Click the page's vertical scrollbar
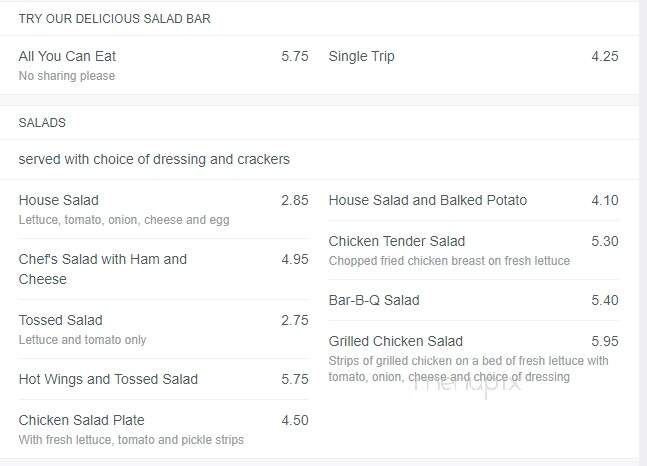Viewport: 647px width, 466px height. 643,233
